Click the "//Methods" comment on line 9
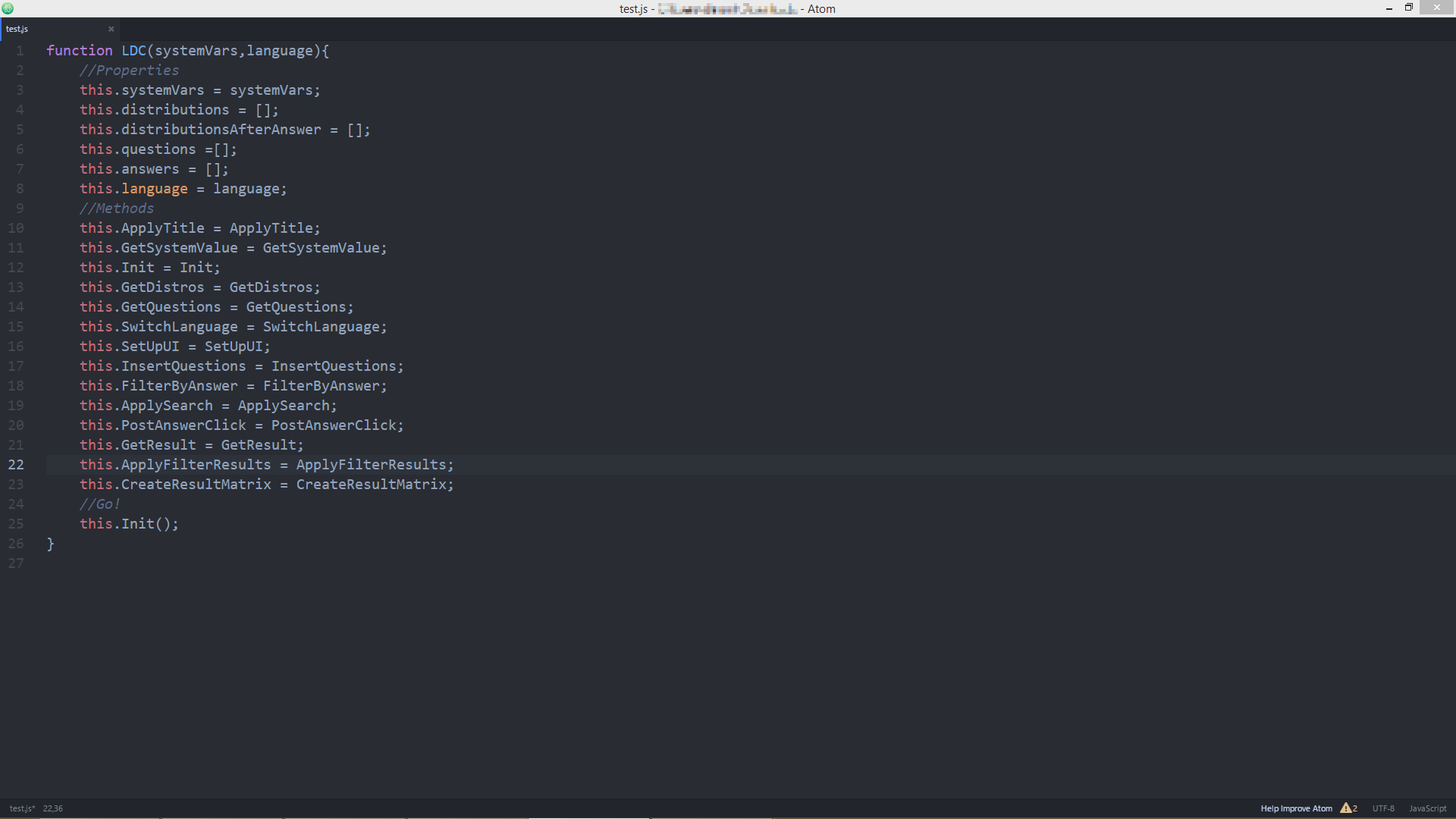 pyautogui.click(x=116, y=208)
